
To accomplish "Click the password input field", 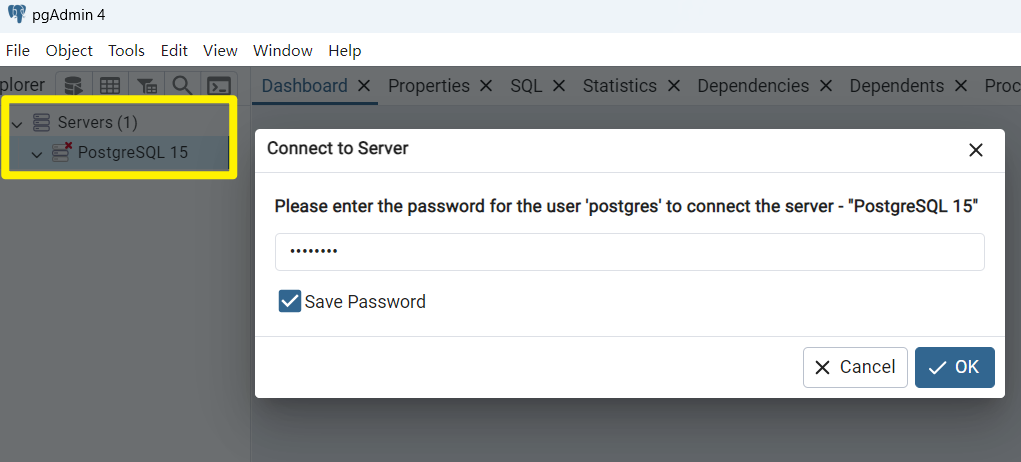I will tap(629, 252).
